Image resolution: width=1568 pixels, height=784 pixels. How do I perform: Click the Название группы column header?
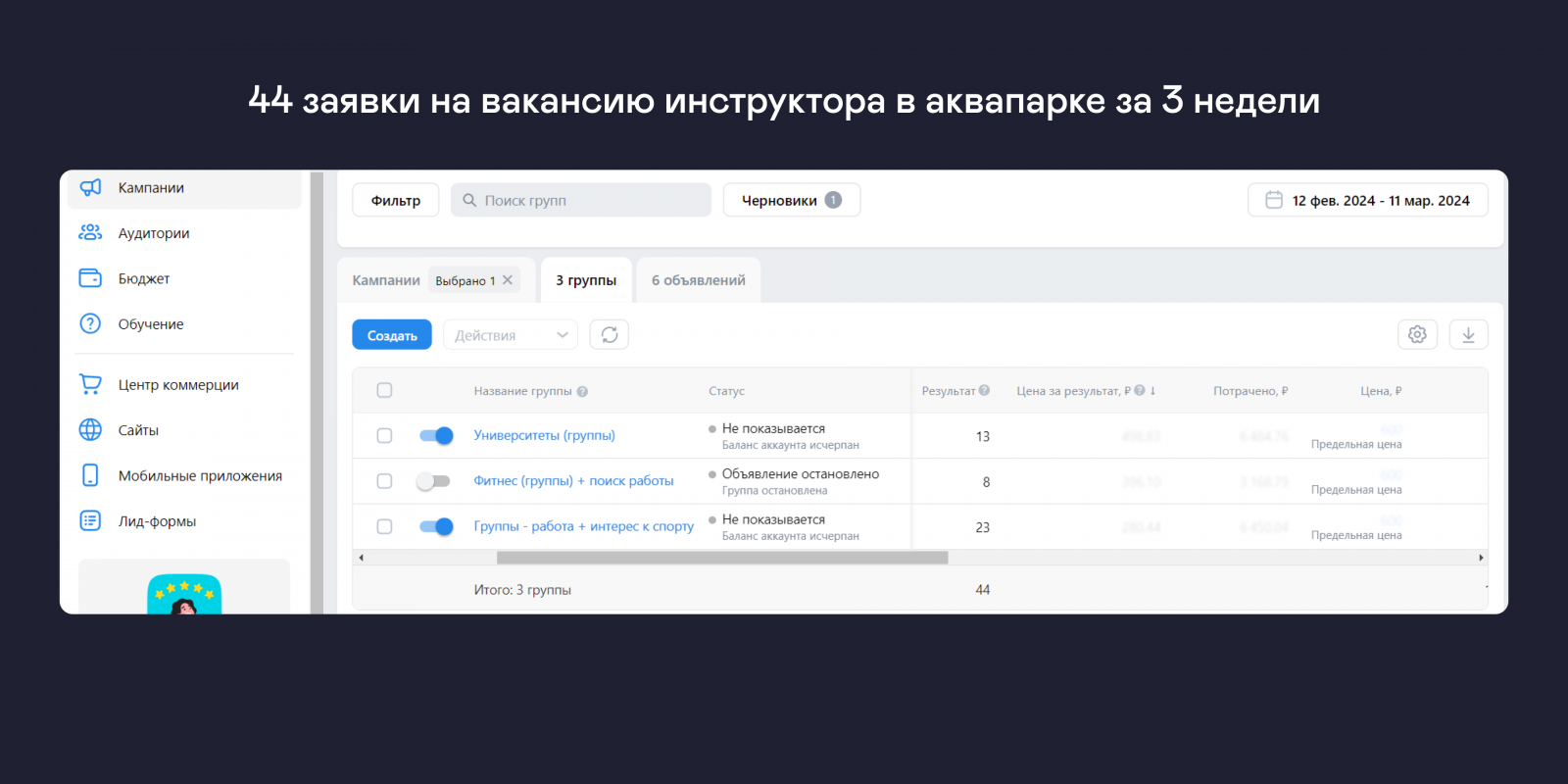[522, 391]
